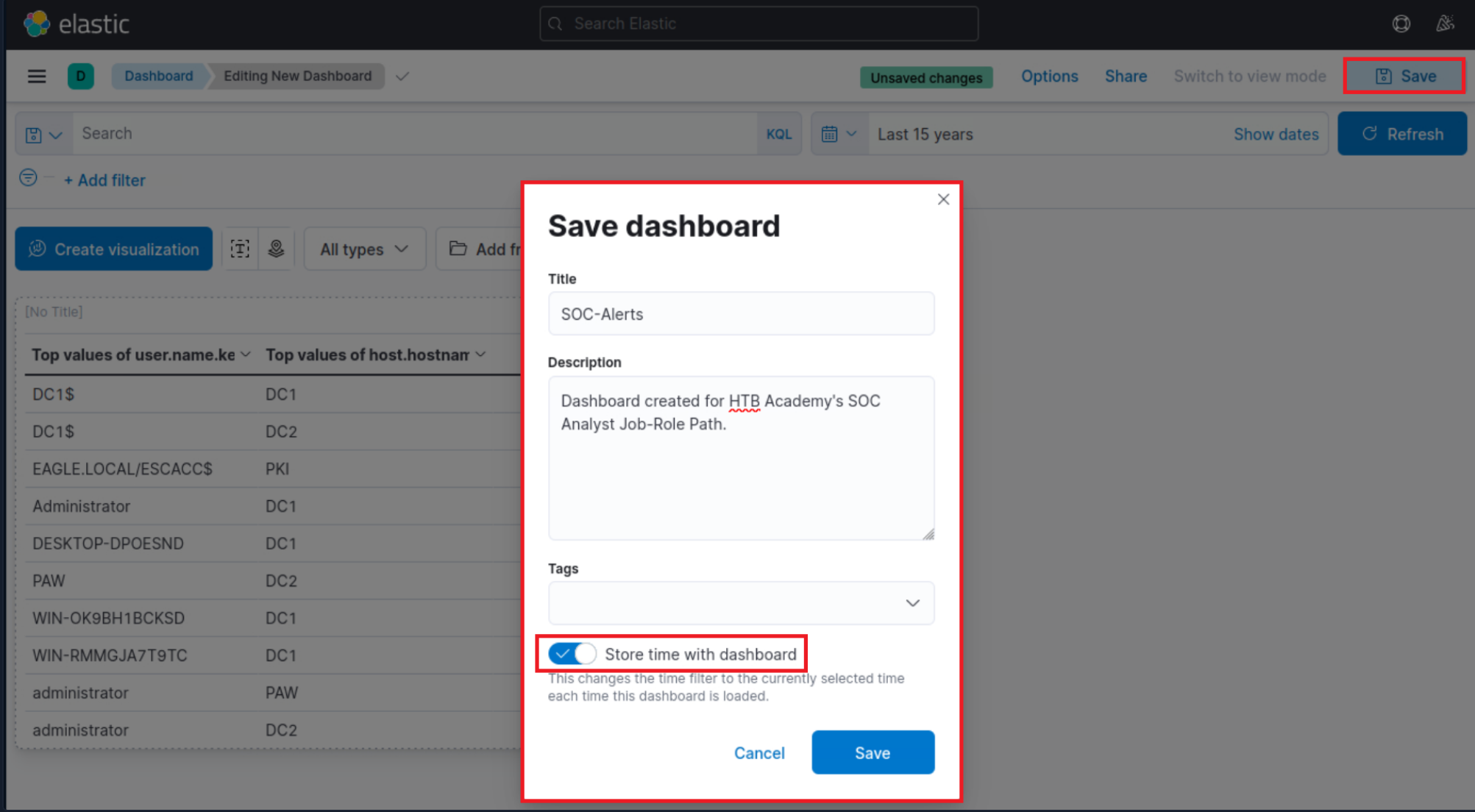Viewport: 1475px width, 812px height.
Task: Switch query language via KQL button
Action: 778,135
